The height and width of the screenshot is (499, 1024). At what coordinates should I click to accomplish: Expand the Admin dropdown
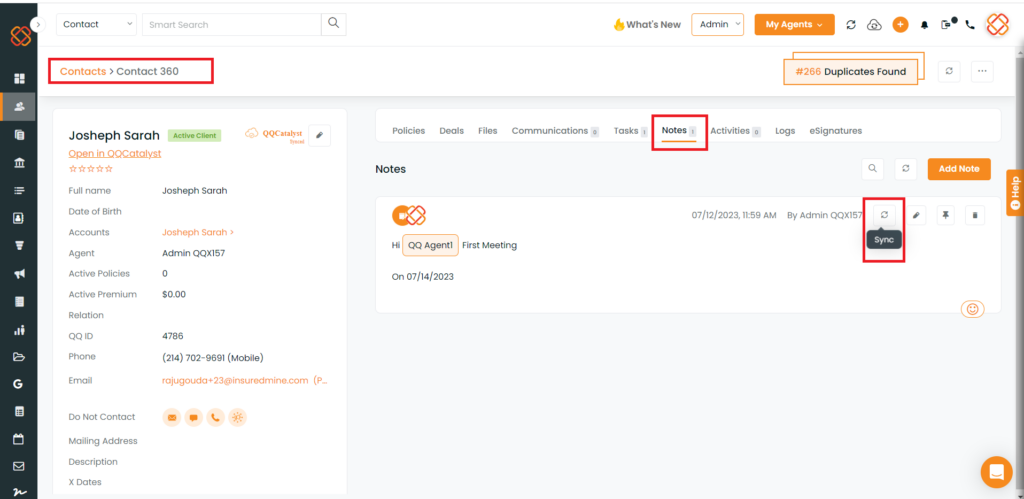point(717,24)
